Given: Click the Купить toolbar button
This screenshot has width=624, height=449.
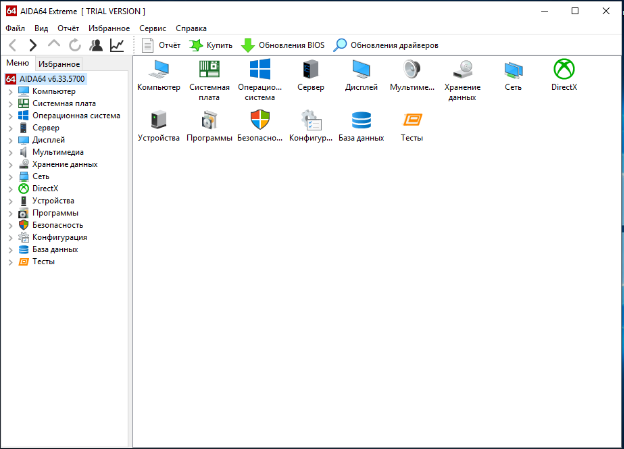Looking at the screenshot, I should point(211,45).
